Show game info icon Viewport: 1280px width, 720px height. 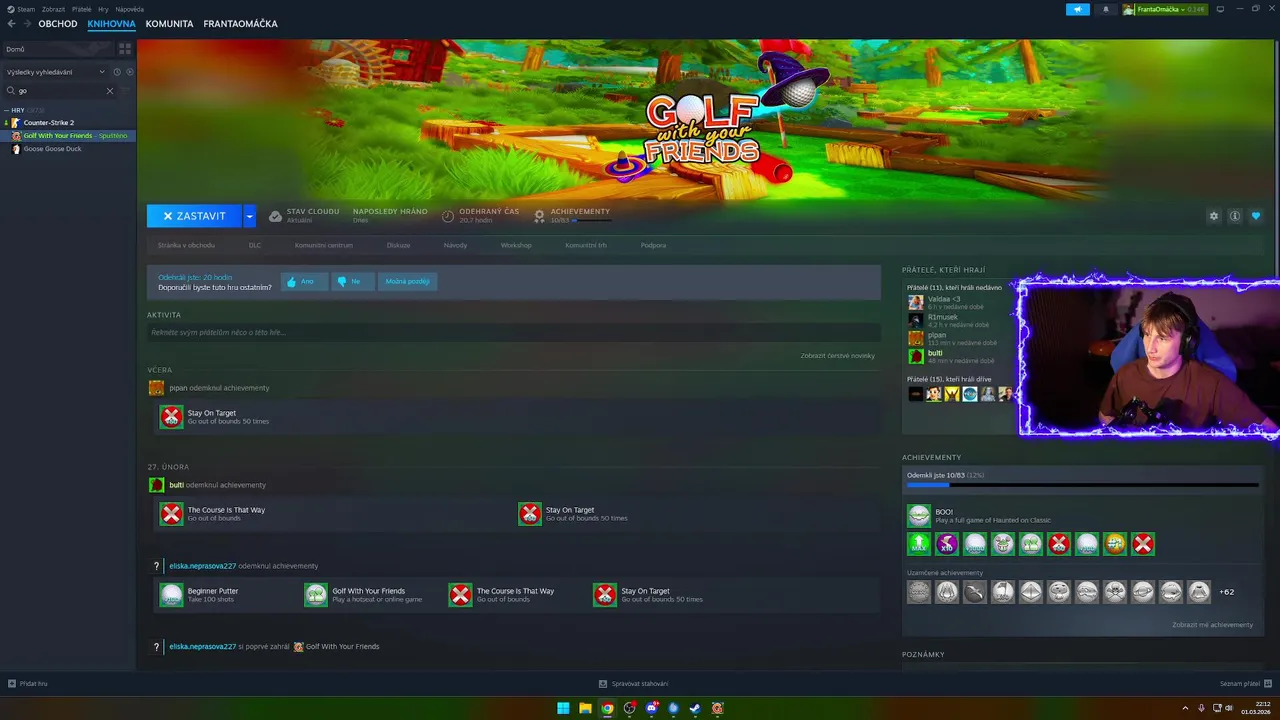click(1235, 216)
